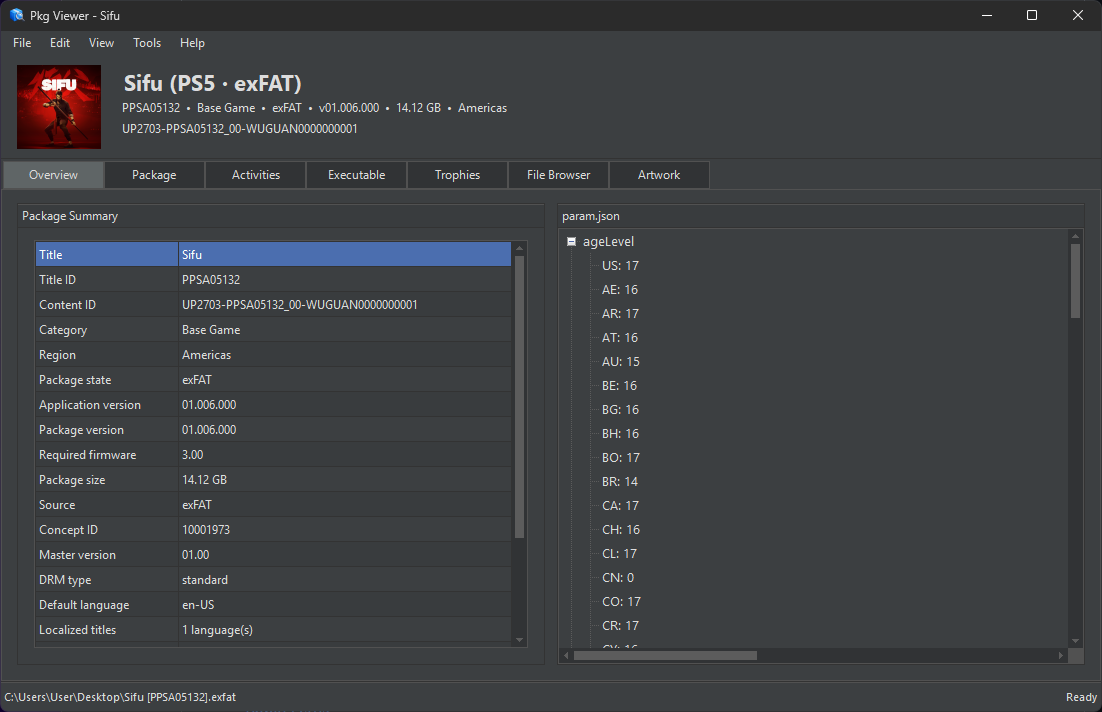Select the BG: 16 tree entry

(621, 409)
